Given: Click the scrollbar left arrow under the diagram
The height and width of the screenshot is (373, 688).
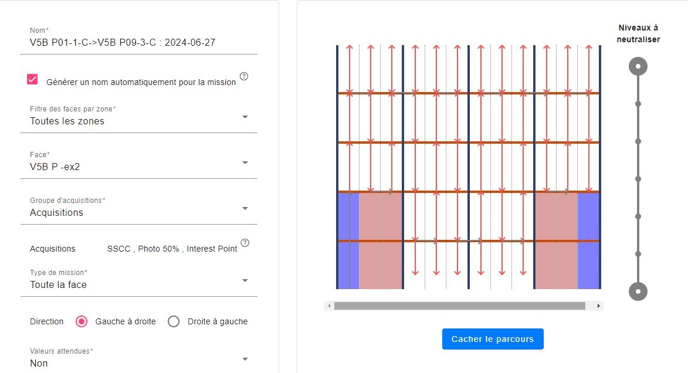Looking at the screenshot, I should pos(330,306).
